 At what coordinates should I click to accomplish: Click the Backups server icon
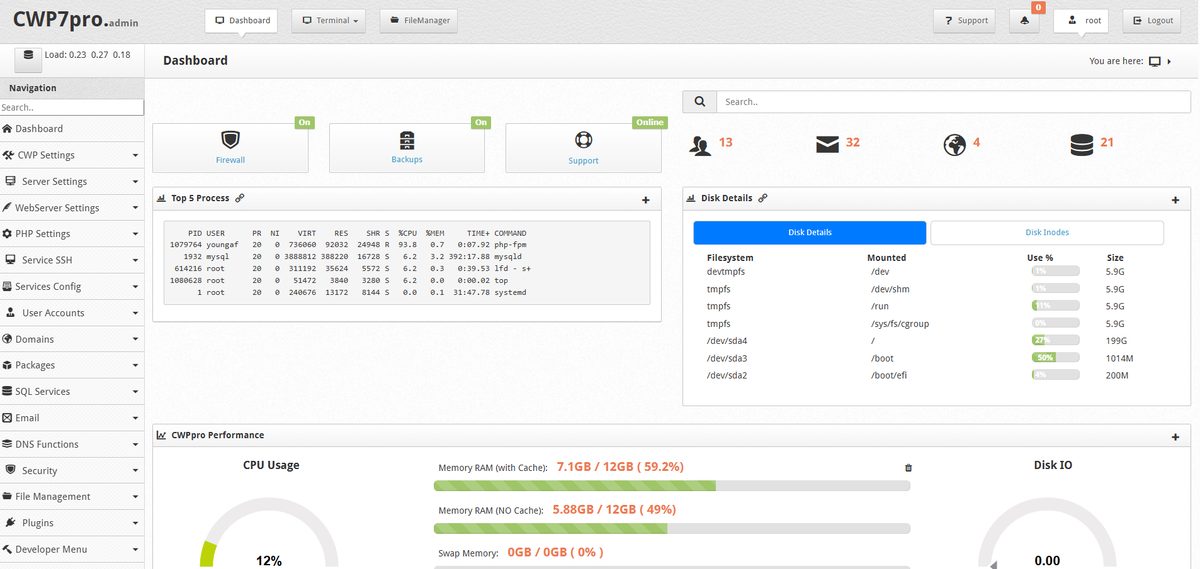point(406,140)
